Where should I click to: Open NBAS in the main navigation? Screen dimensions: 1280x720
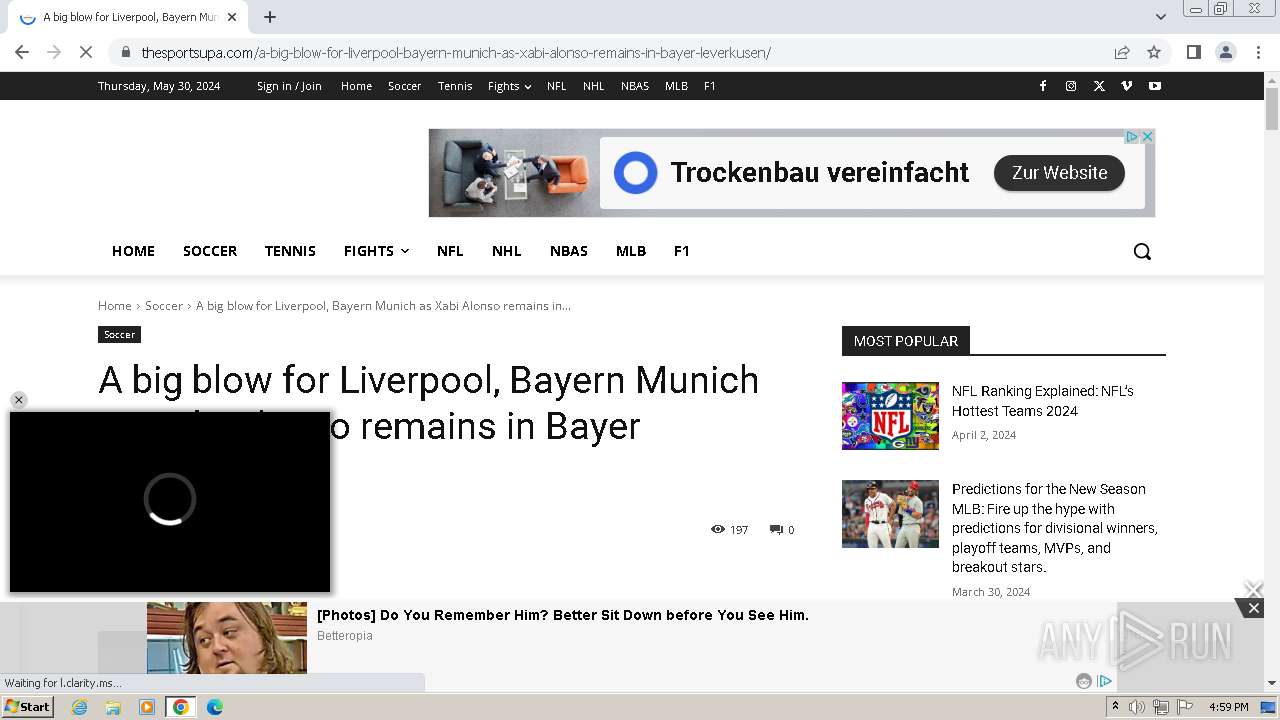coord(569,251)
